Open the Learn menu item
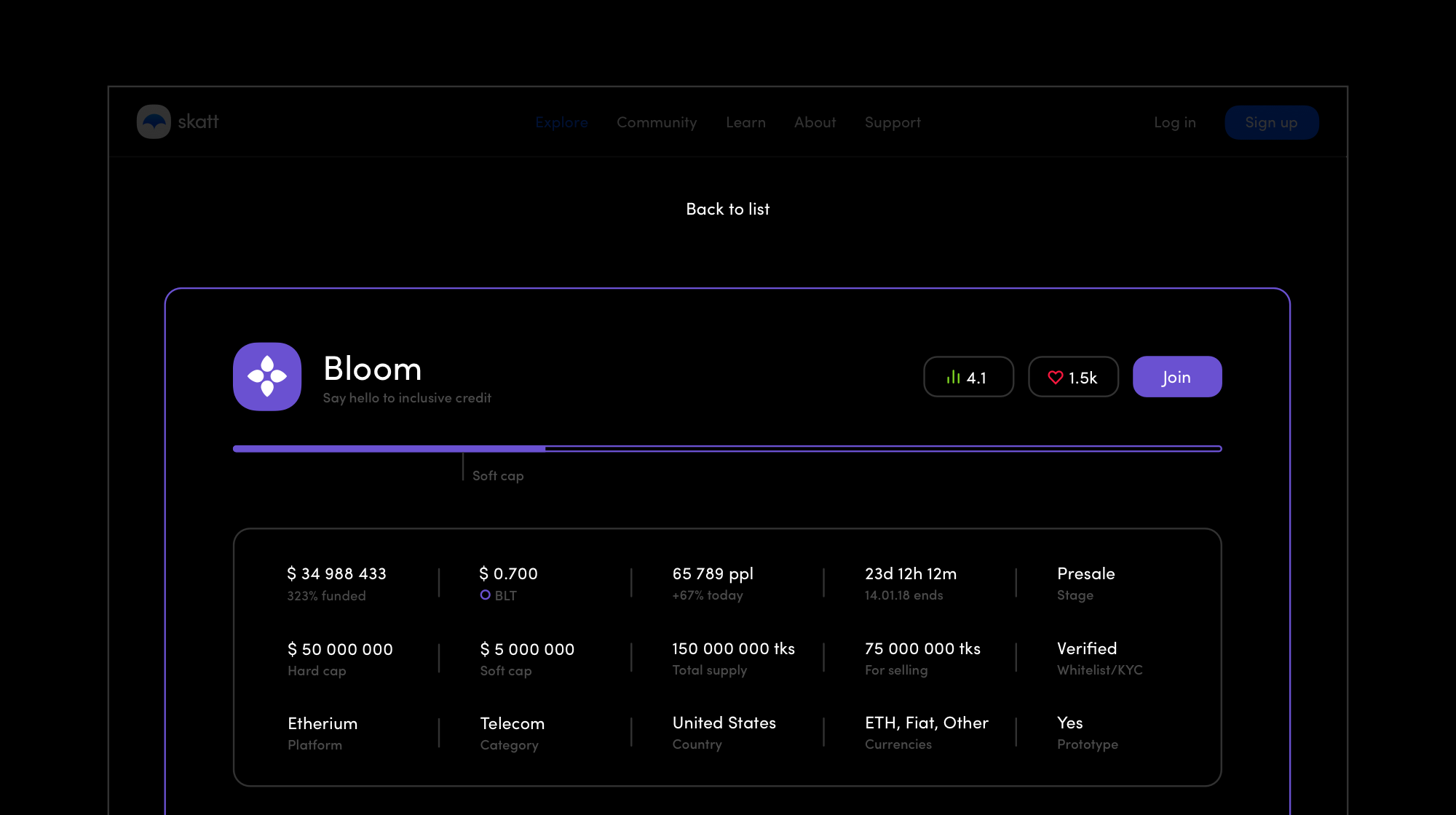This screenshot has height=815, width=1456. [745, 122]
